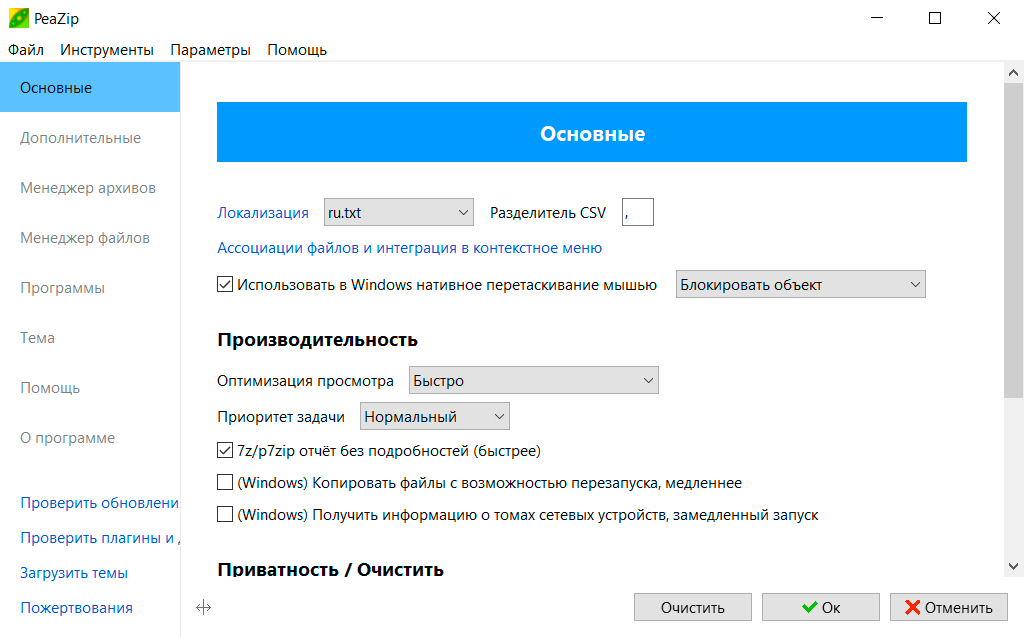Open the Локализация ru.txt dropdown
This screenshot has height=637, width=1024.
398,212
